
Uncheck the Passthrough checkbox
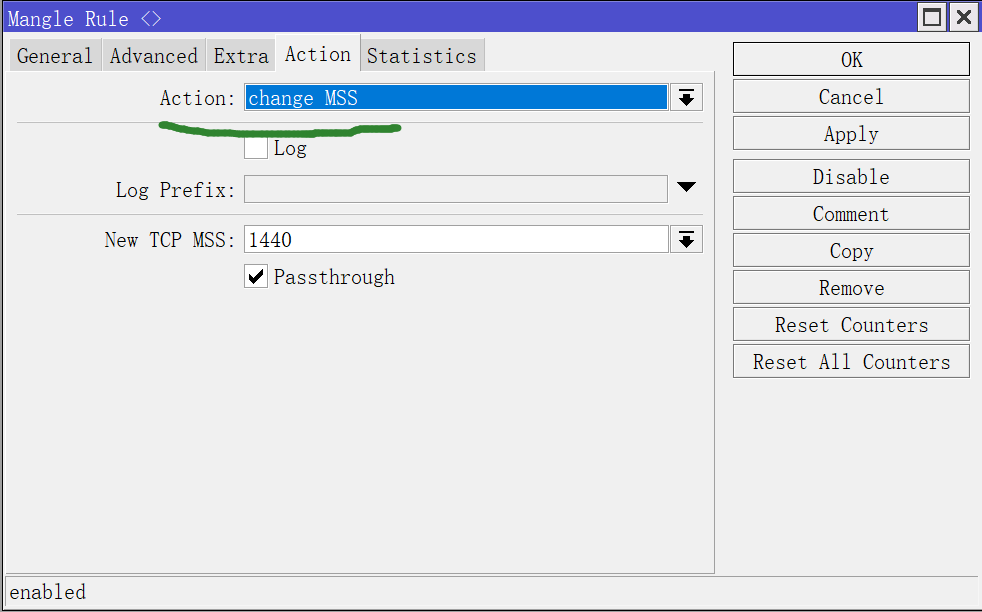[256, 277]
